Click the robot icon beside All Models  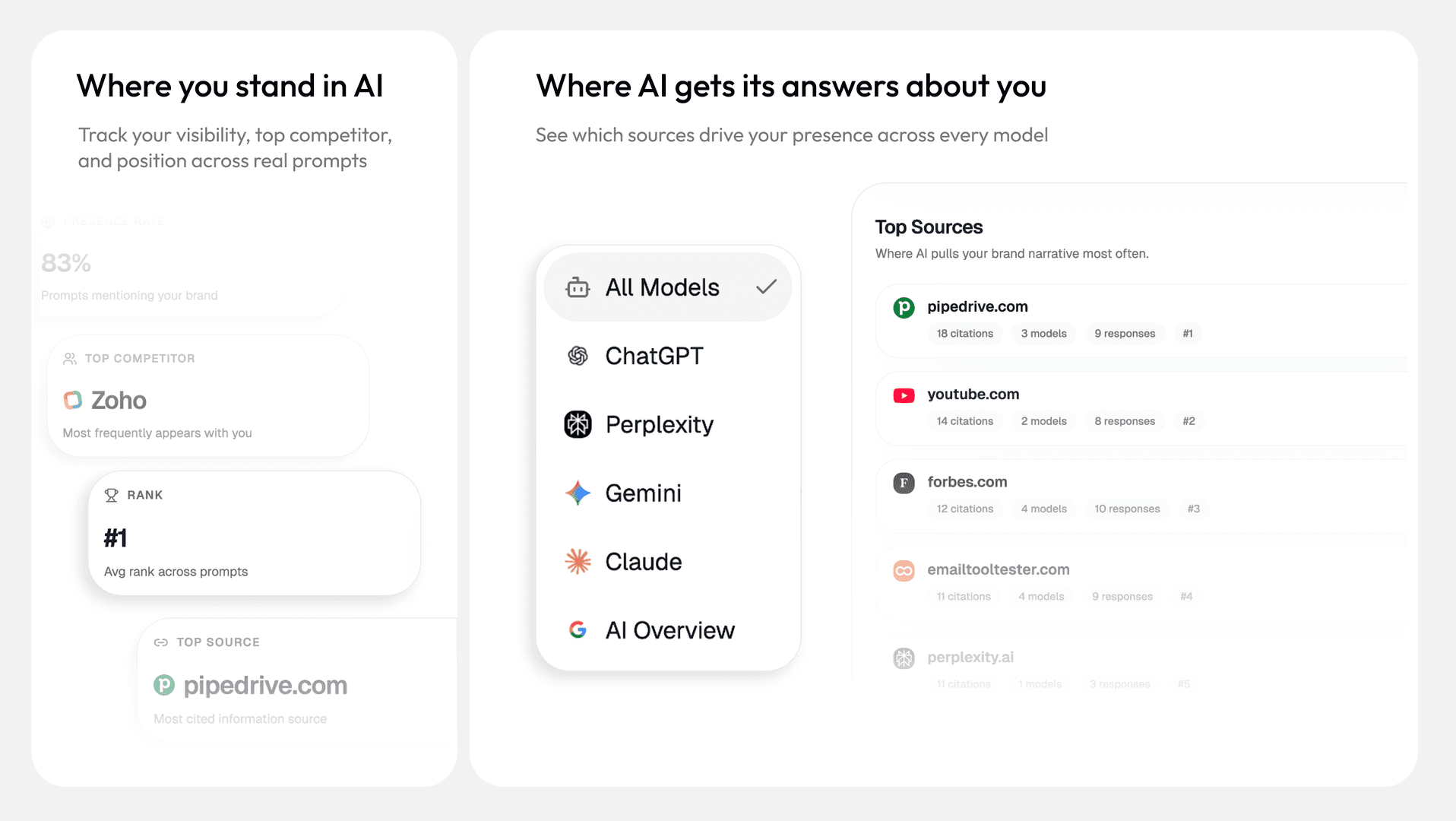(578, 287)
